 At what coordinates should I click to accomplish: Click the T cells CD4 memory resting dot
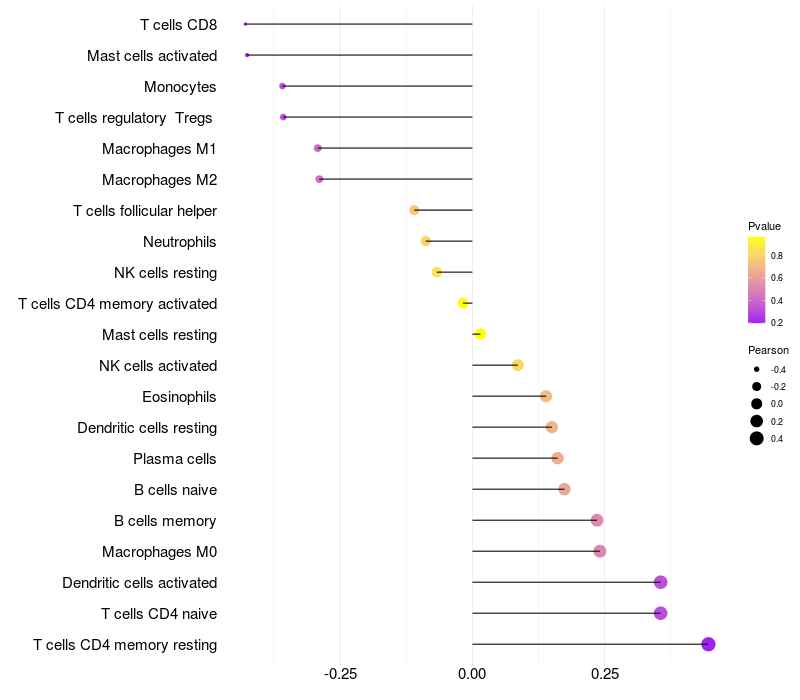coord(708,644)
